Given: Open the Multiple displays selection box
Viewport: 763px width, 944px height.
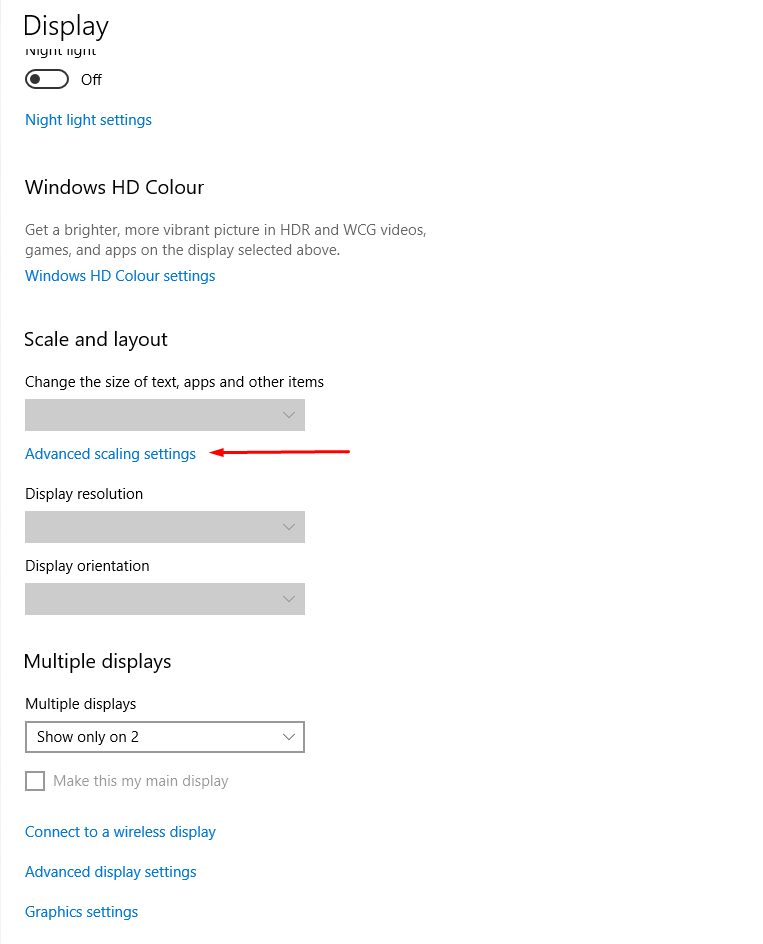Looking at the screenshot, I should pos(165,737).
